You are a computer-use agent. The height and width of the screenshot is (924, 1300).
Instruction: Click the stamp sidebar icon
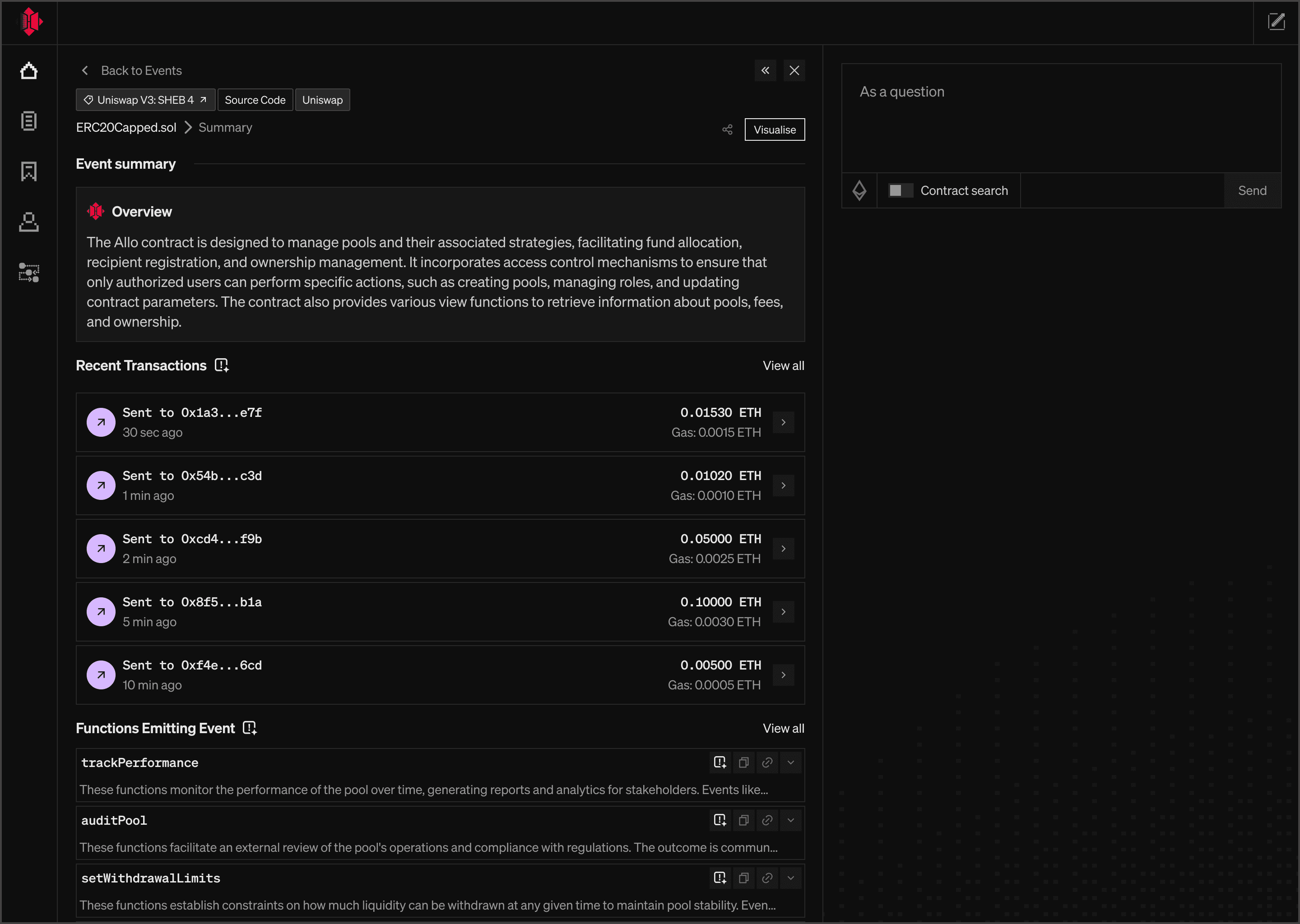[28, 222]
